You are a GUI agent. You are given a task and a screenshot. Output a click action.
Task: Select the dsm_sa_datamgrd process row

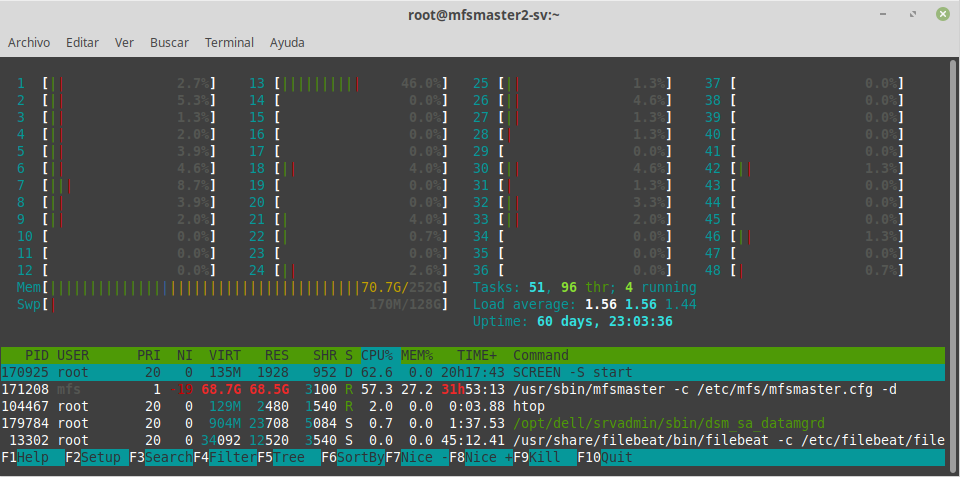click(473, 423)
